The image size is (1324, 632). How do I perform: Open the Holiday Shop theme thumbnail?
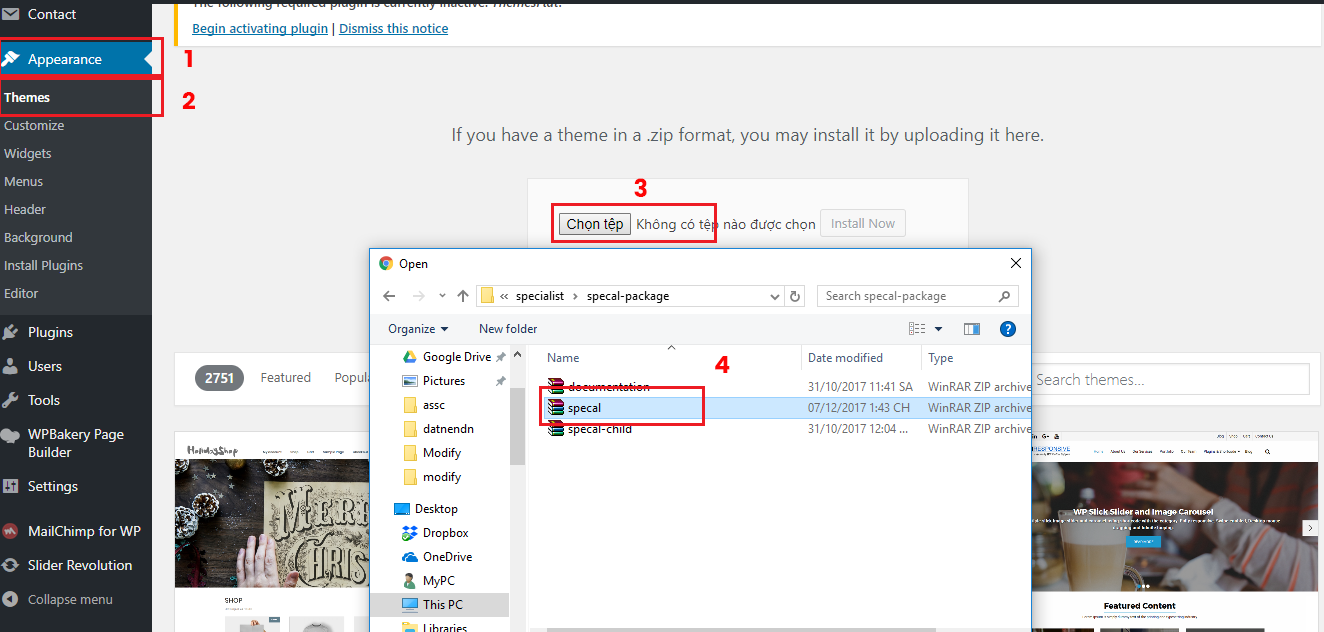pos(272,531)
